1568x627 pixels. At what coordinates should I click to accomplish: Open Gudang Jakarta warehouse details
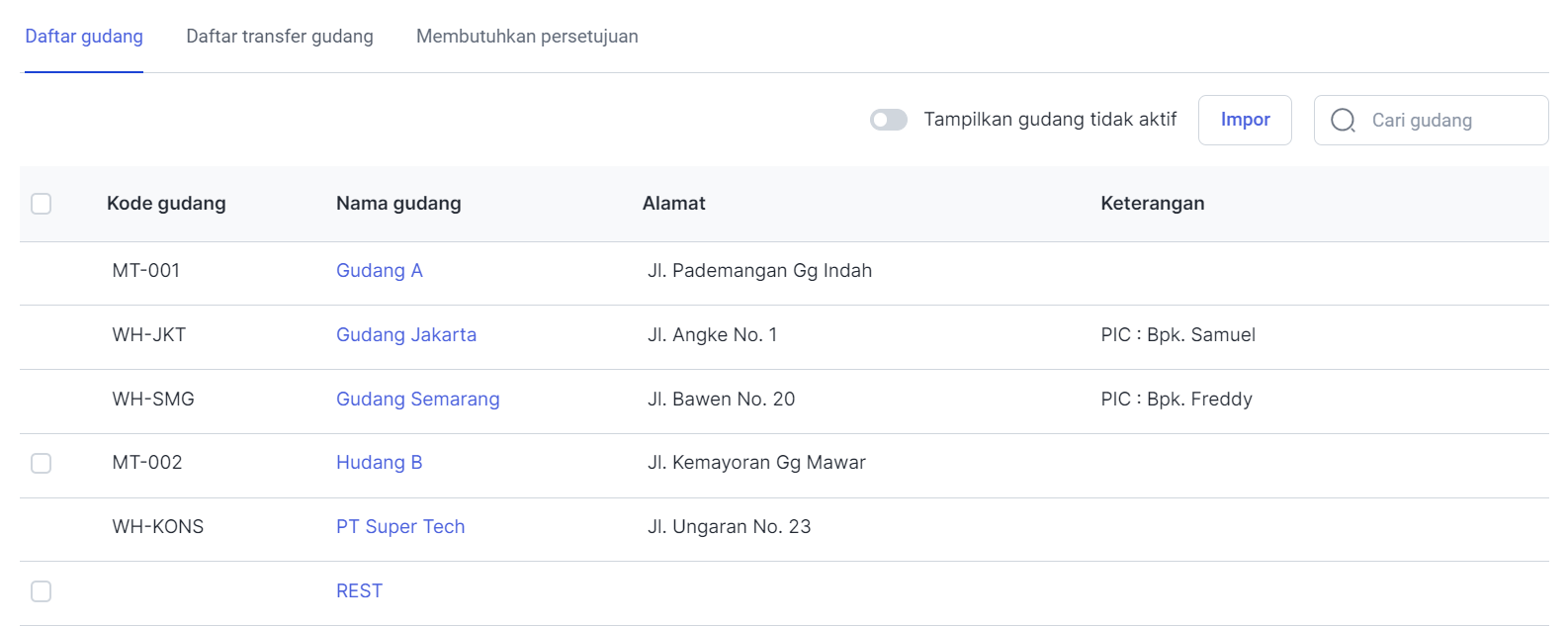tap(406, 335)
